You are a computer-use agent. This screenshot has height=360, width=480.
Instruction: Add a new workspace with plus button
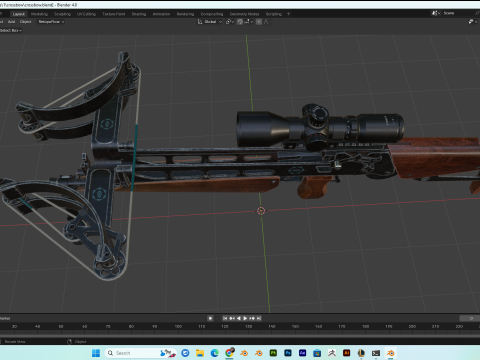click(x=288, y=14)
